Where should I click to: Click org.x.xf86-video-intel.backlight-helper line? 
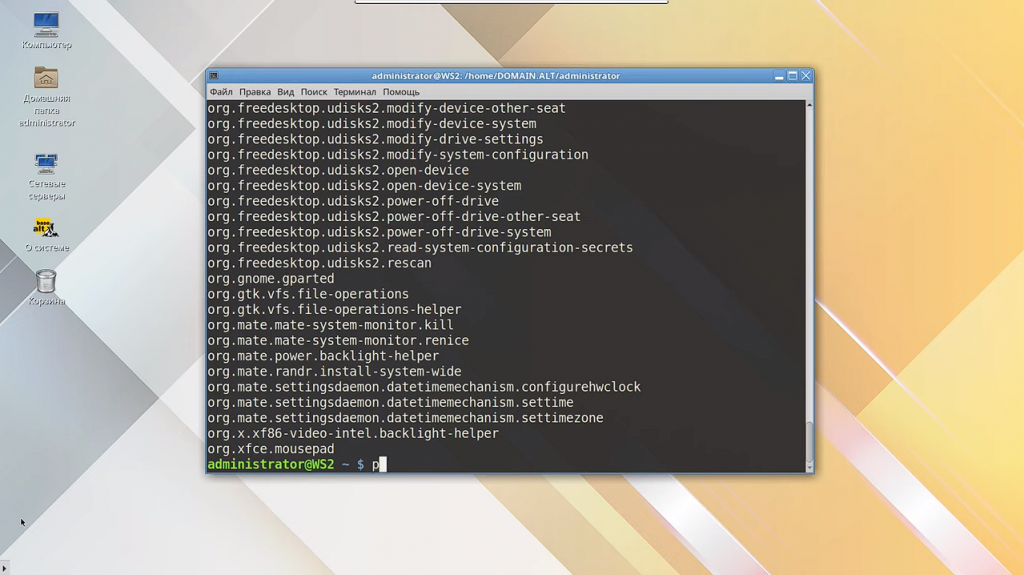(x=353, y=433)
